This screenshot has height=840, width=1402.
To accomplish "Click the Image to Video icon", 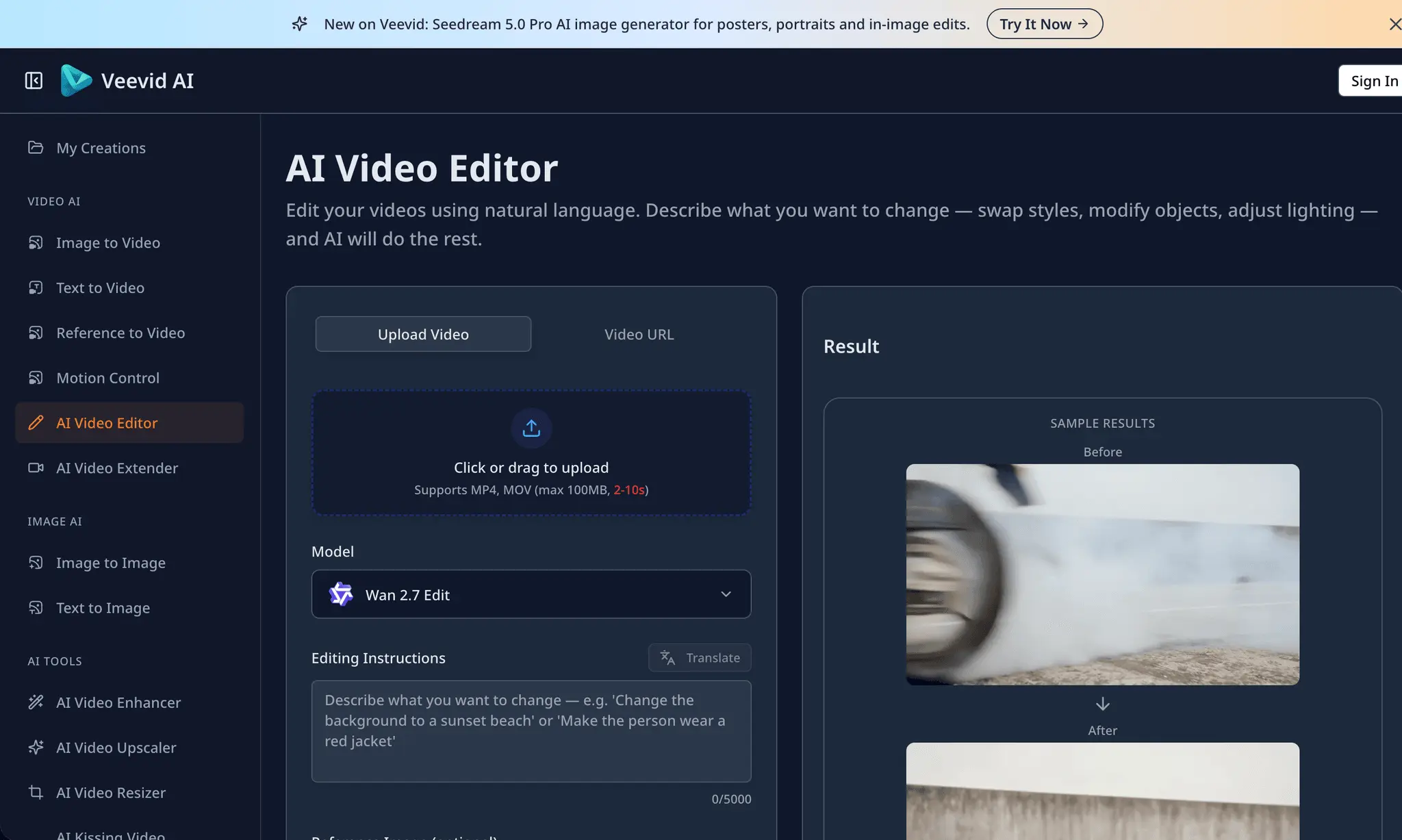I will click(36, 242).
